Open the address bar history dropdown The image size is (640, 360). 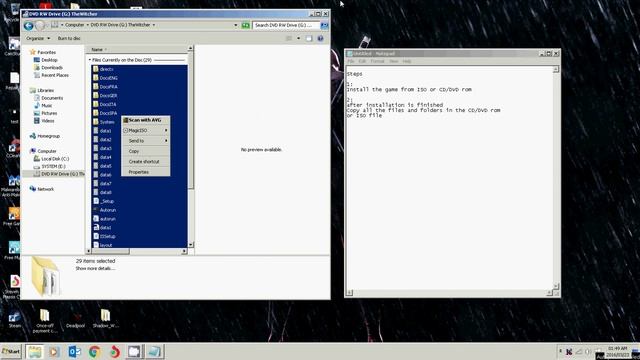[236, 25]
